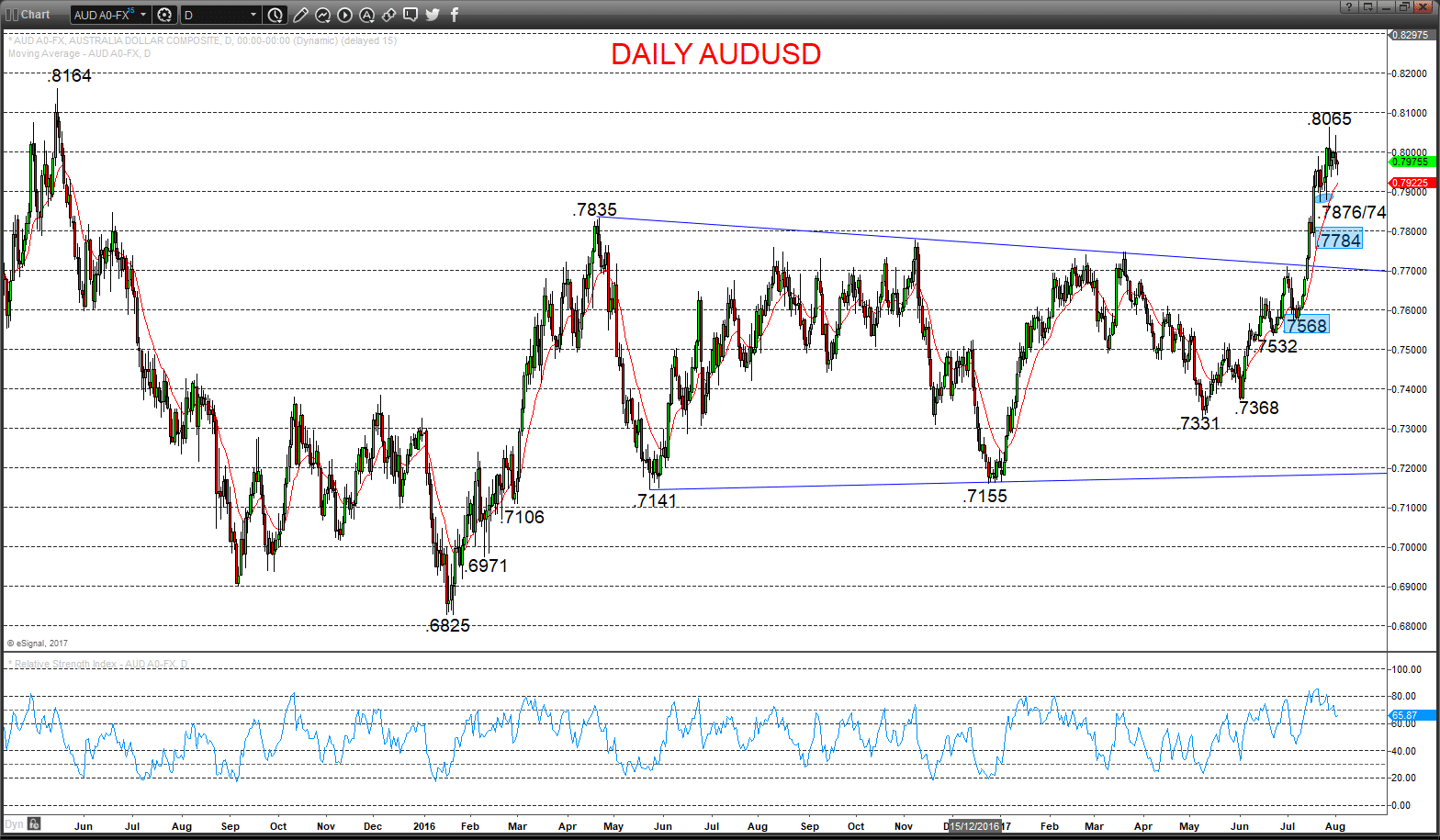1440x840 pixels.
Task: Click the 0.80000 price axis label
Action: tap(1410, 152)
